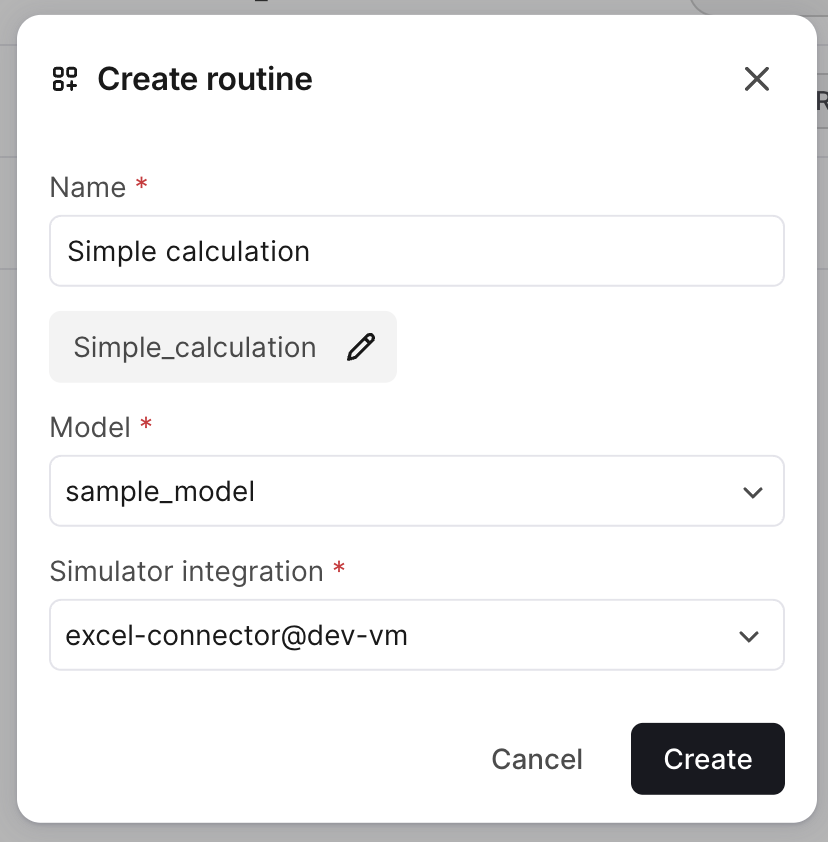828x842 pixels.
Task: Expand the excel-connector@dev-vm dropdown
Action: point(417,635)
